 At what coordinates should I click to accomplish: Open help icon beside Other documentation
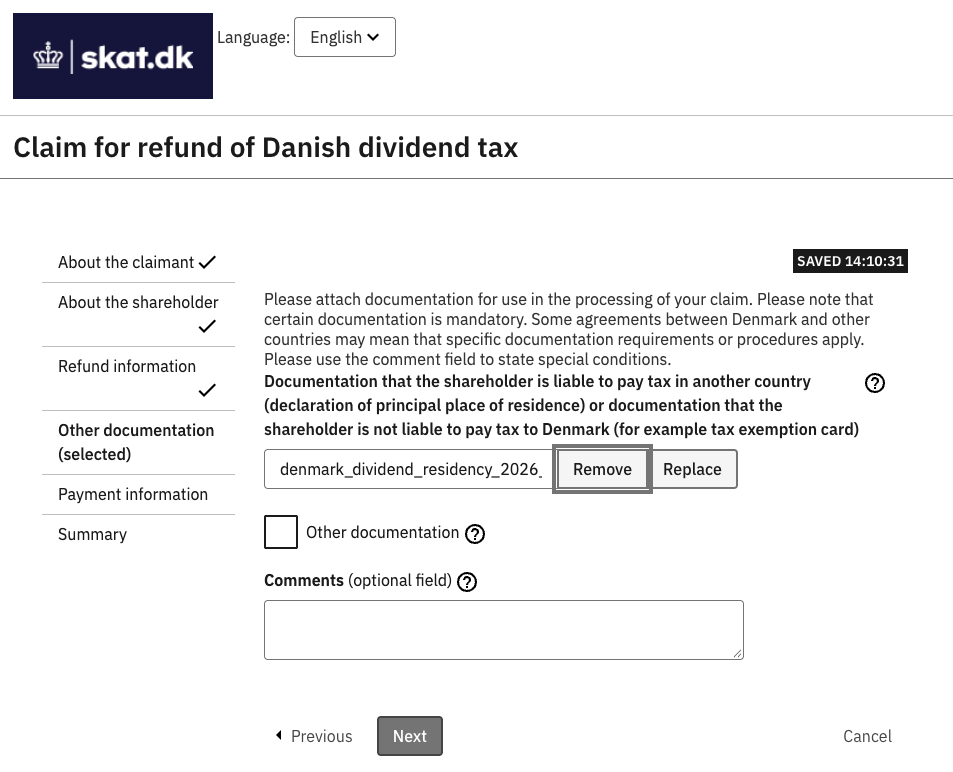click(475, 534)
